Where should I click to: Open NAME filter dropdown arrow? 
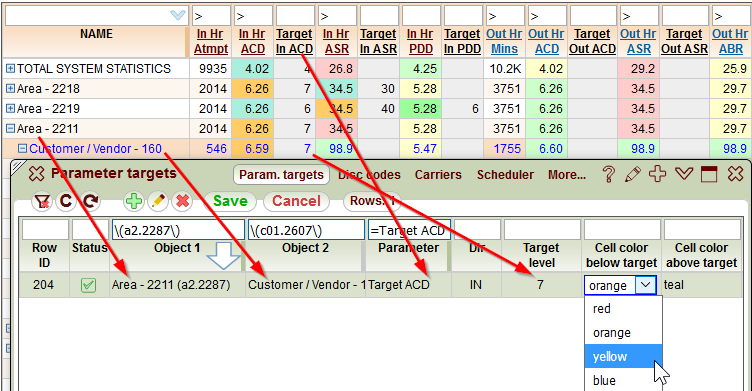178,16
